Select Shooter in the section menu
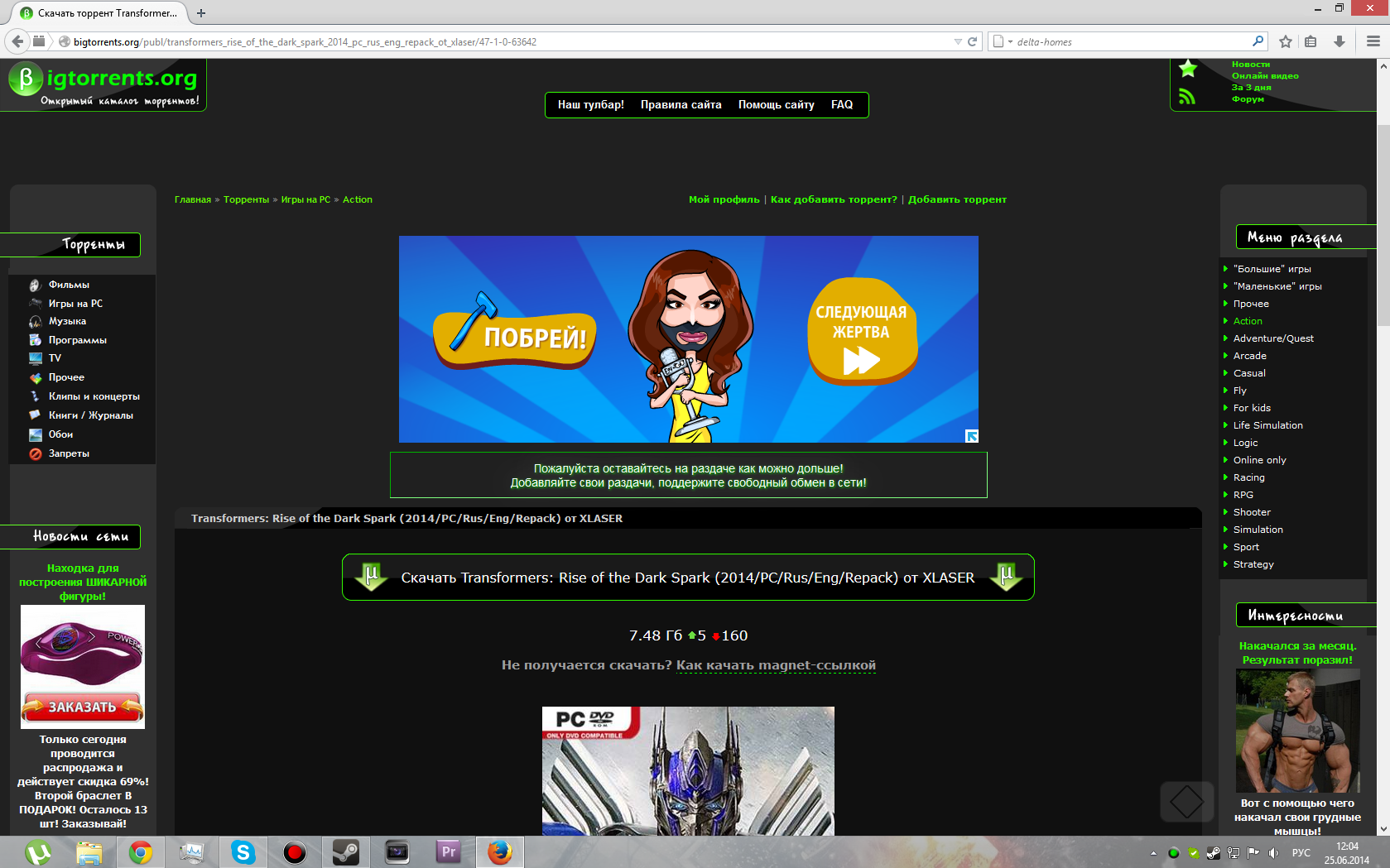This screenshot has height=868, width=1390. [x=1251, y=512]
